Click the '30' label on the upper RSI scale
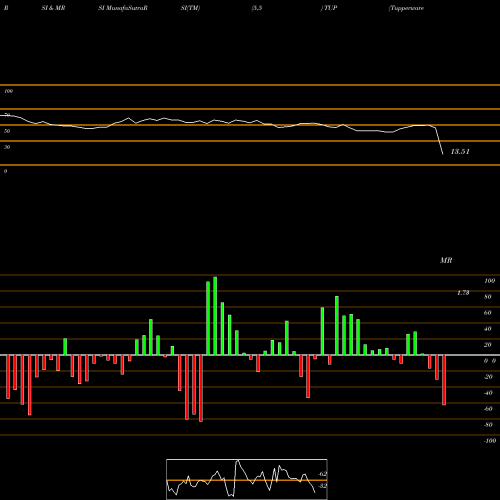 (x=7, y=147)
